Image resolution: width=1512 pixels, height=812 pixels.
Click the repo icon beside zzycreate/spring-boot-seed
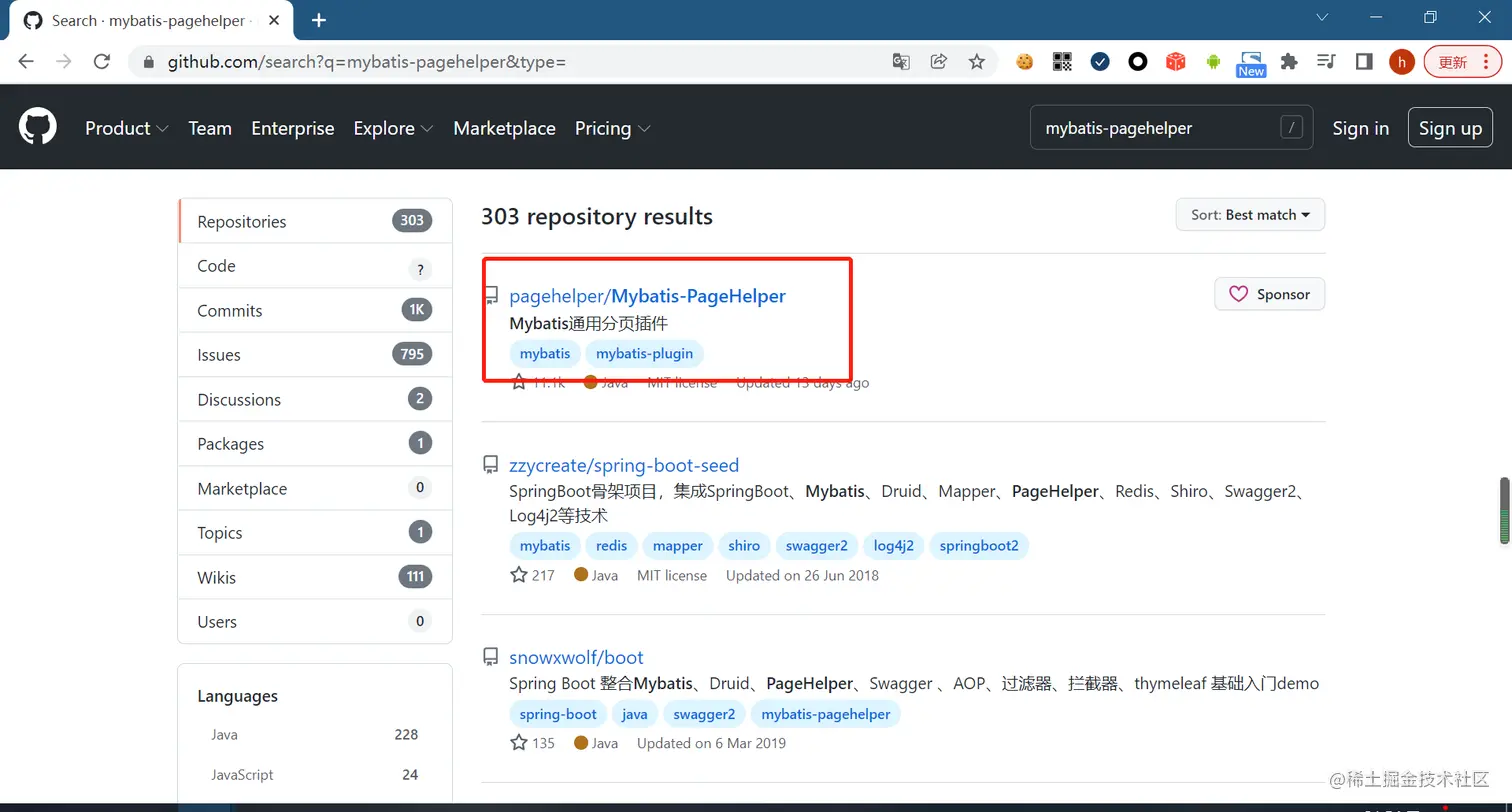coord(490,465)
